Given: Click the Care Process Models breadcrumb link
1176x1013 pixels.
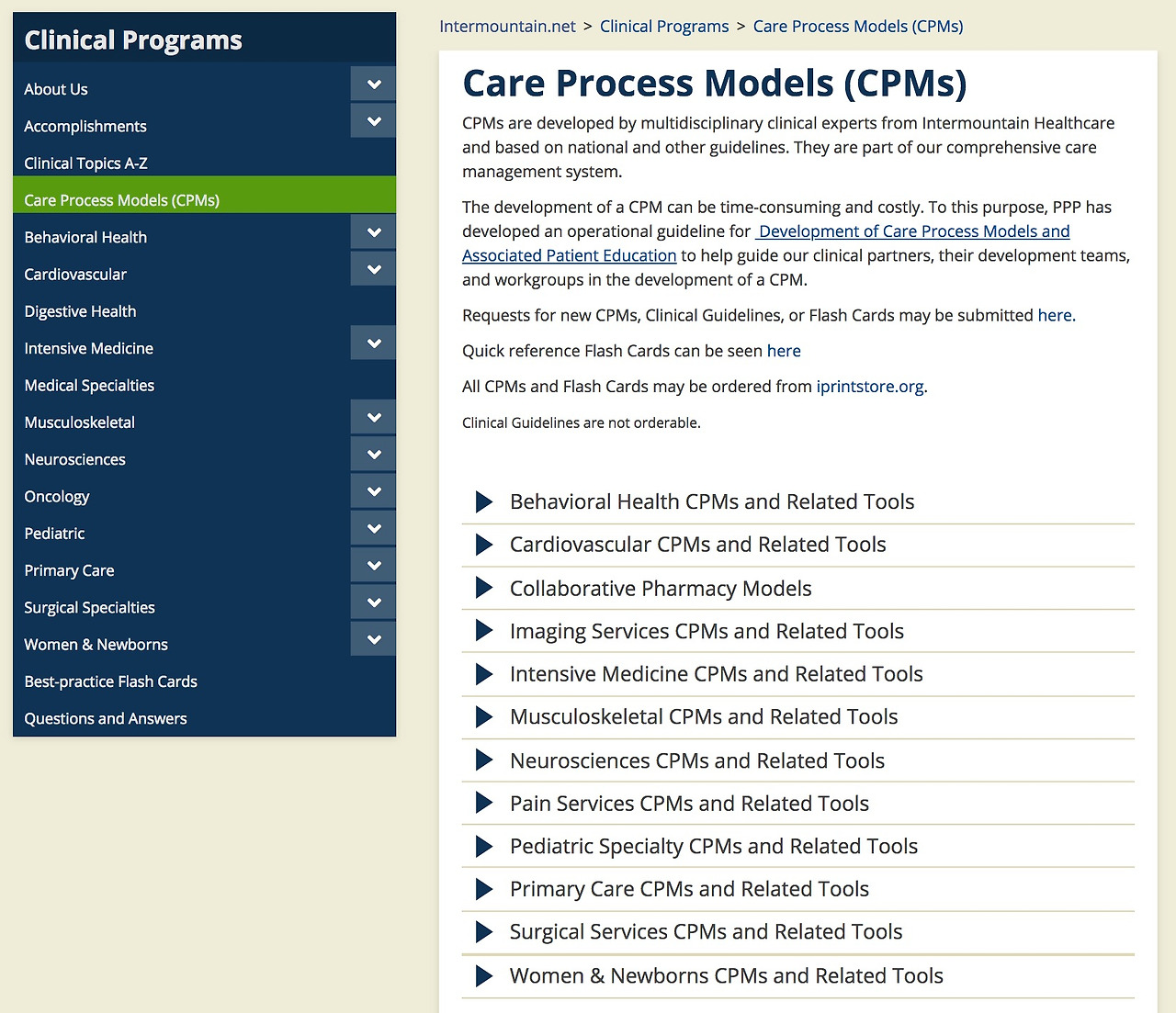Looking at the screenshot, I should 858,27.
